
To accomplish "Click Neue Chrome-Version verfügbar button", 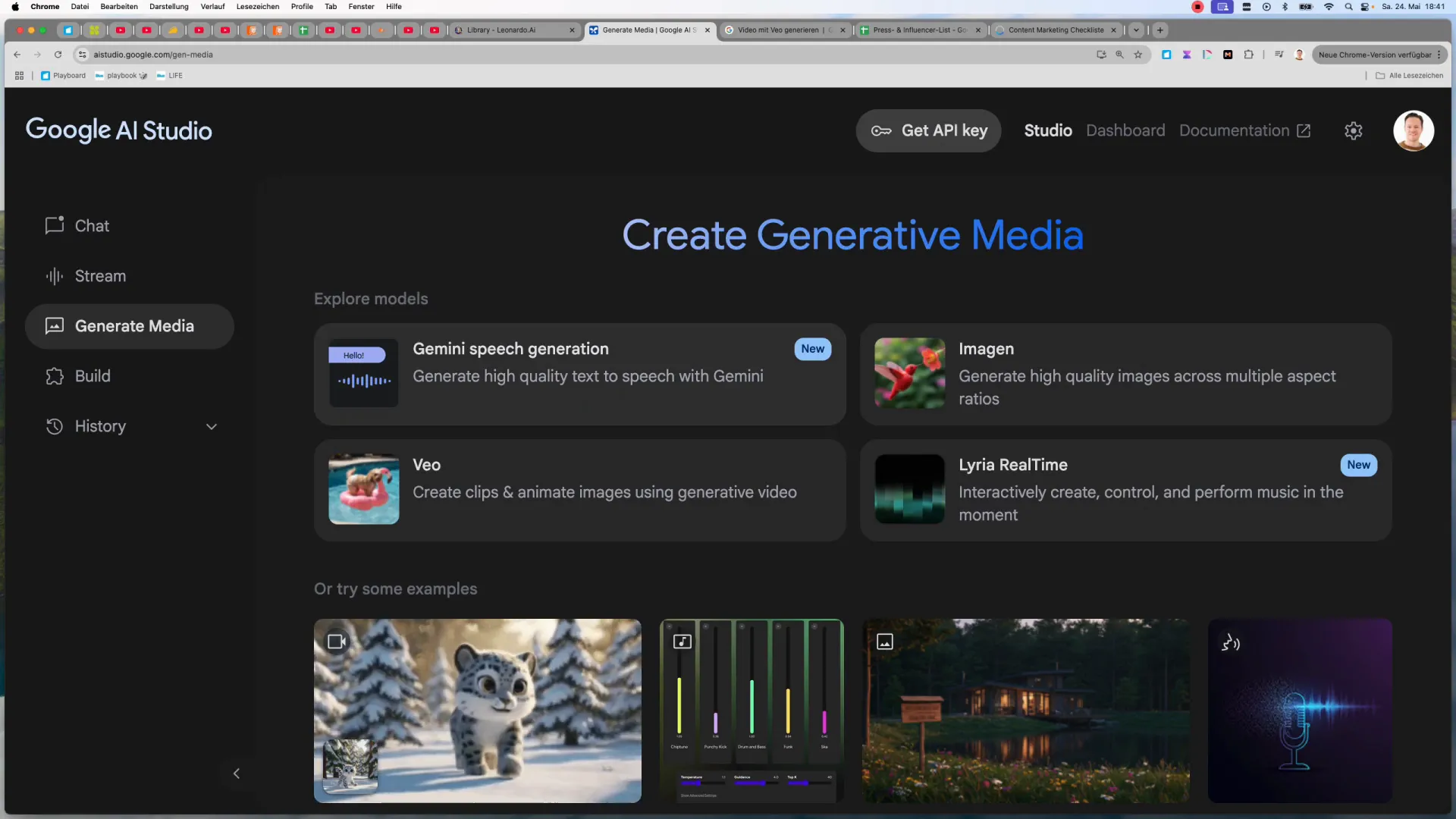I will pos(1379,55).
